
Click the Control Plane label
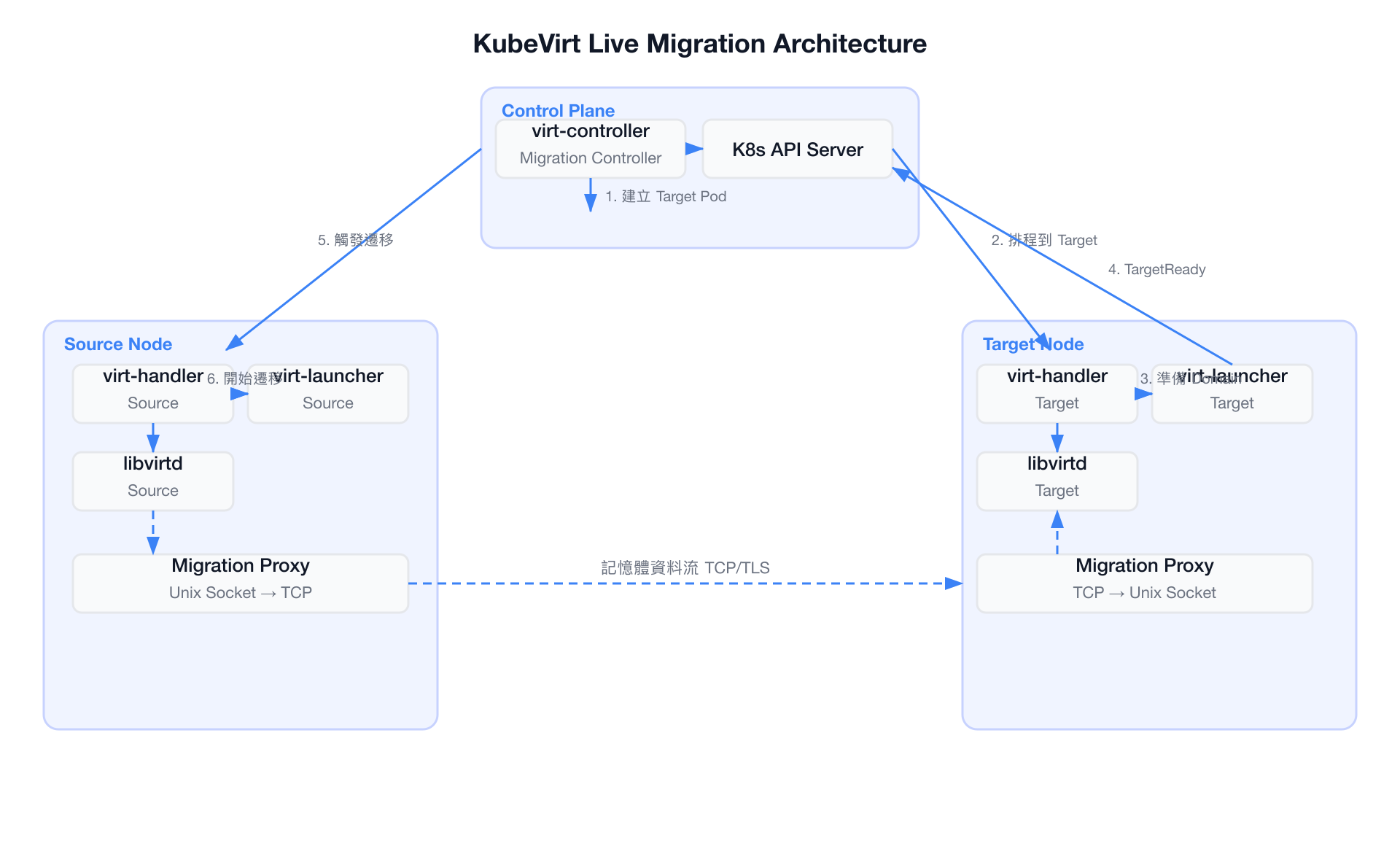pyautogui.click(x=558, y=111)
